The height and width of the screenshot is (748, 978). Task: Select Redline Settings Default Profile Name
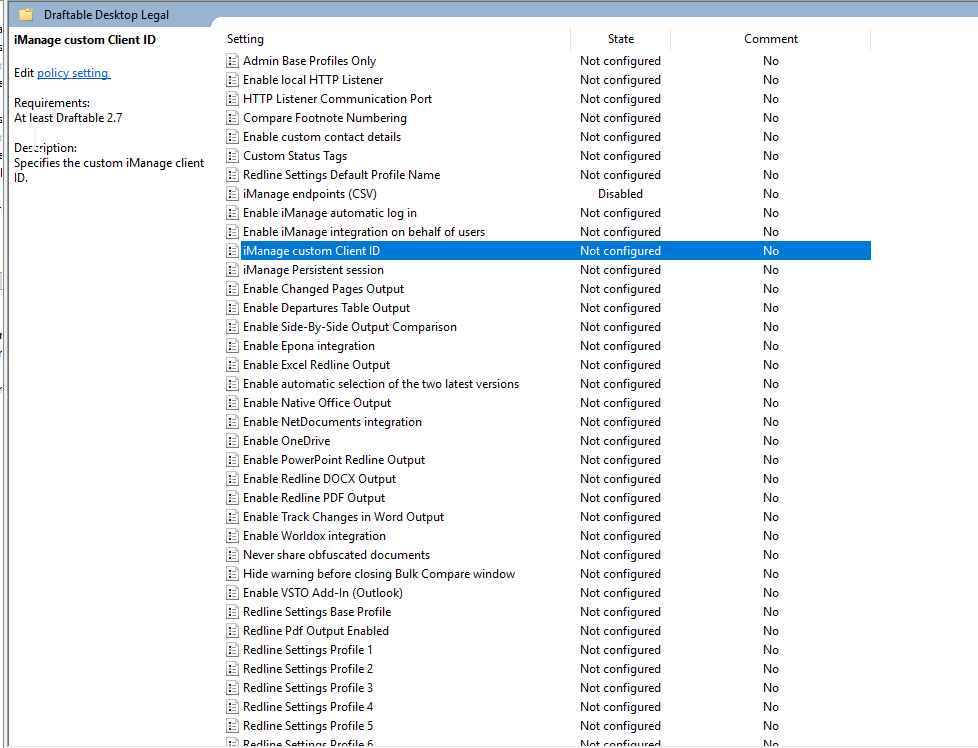[x=342, y=175]
